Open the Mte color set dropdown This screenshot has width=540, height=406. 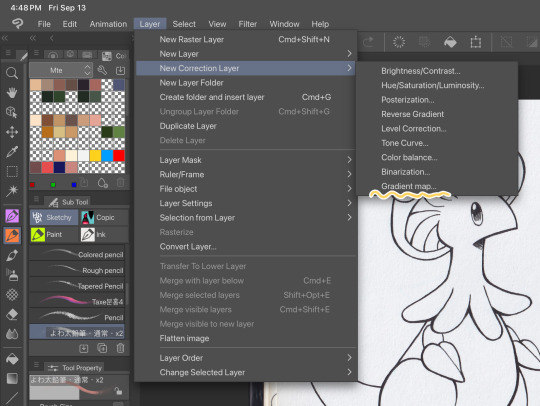pos(62,70)
